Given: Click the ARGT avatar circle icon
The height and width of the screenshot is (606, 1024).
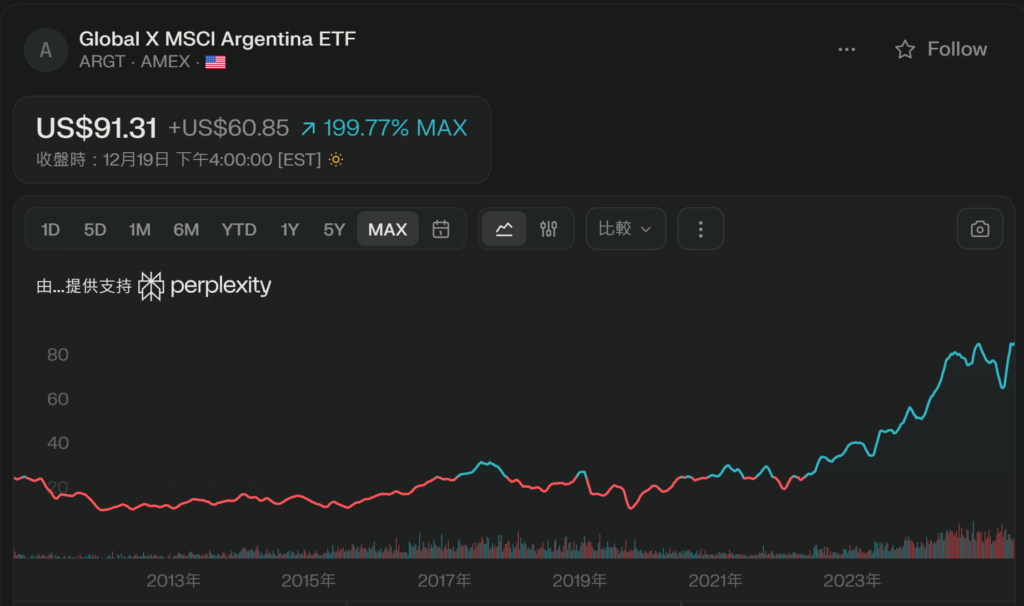Looking at the screenshot, I should (x=46, y=49).
